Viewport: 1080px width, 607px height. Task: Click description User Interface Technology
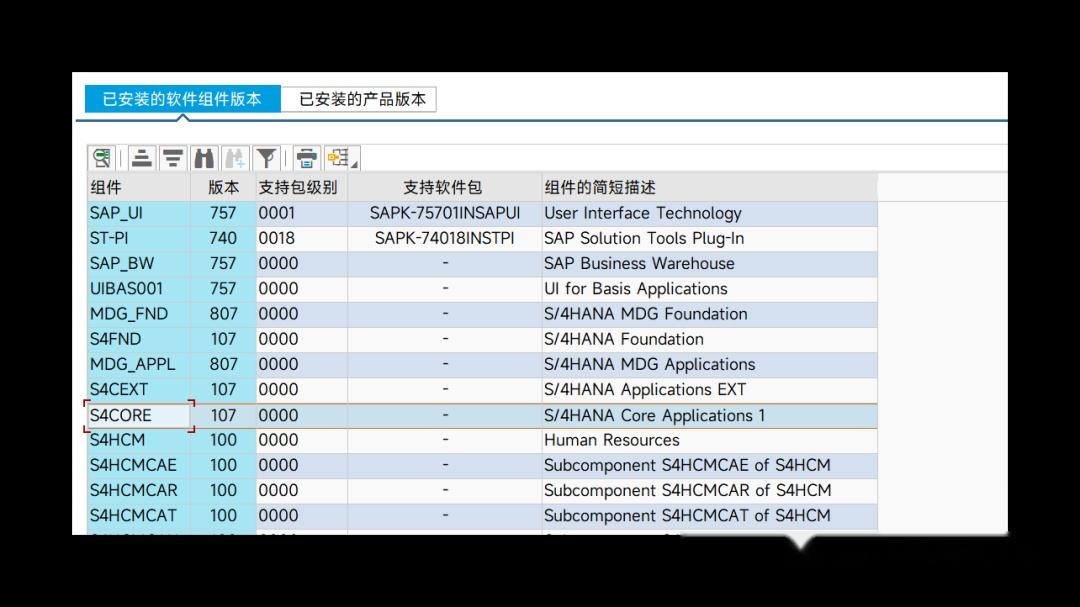click(x=709, y=213)
